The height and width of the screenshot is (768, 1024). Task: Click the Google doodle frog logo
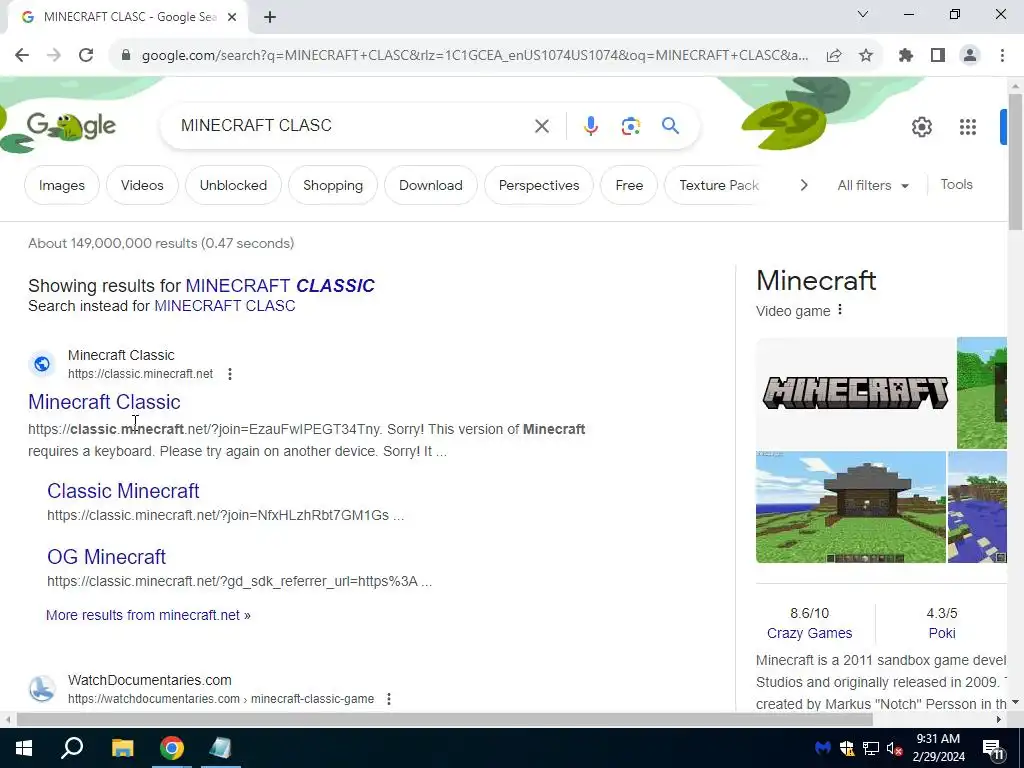point(71,126)
